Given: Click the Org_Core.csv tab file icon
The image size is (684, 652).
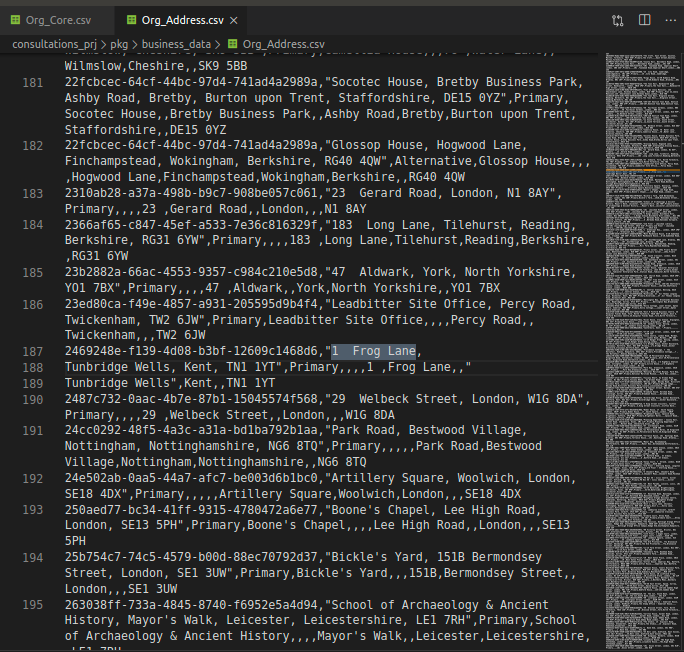Looking at the screenshot, I should tap(15, 20).
